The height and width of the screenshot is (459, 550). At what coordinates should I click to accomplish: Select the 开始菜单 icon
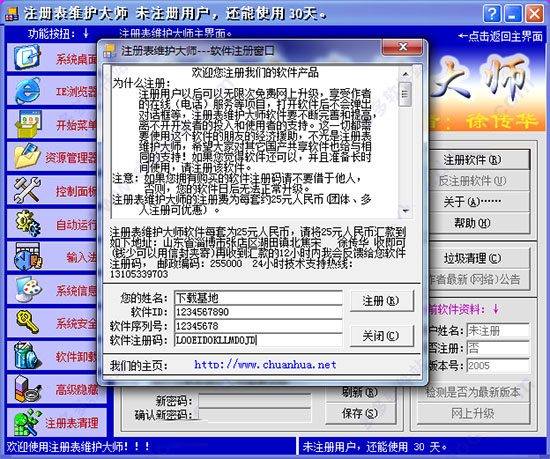(28, 123)
